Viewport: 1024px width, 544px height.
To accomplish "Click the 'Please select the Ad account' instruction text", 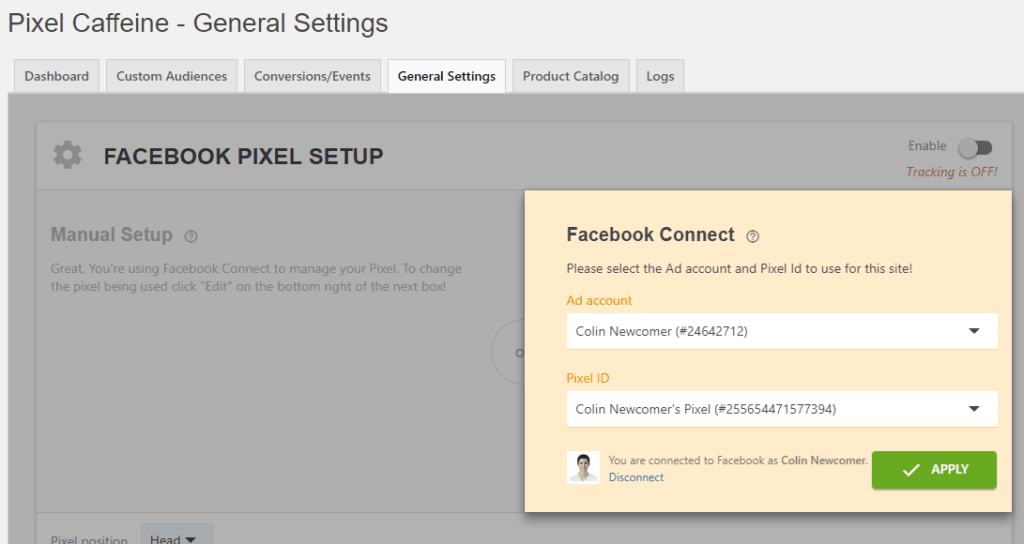I will click(x=739, y=268).
